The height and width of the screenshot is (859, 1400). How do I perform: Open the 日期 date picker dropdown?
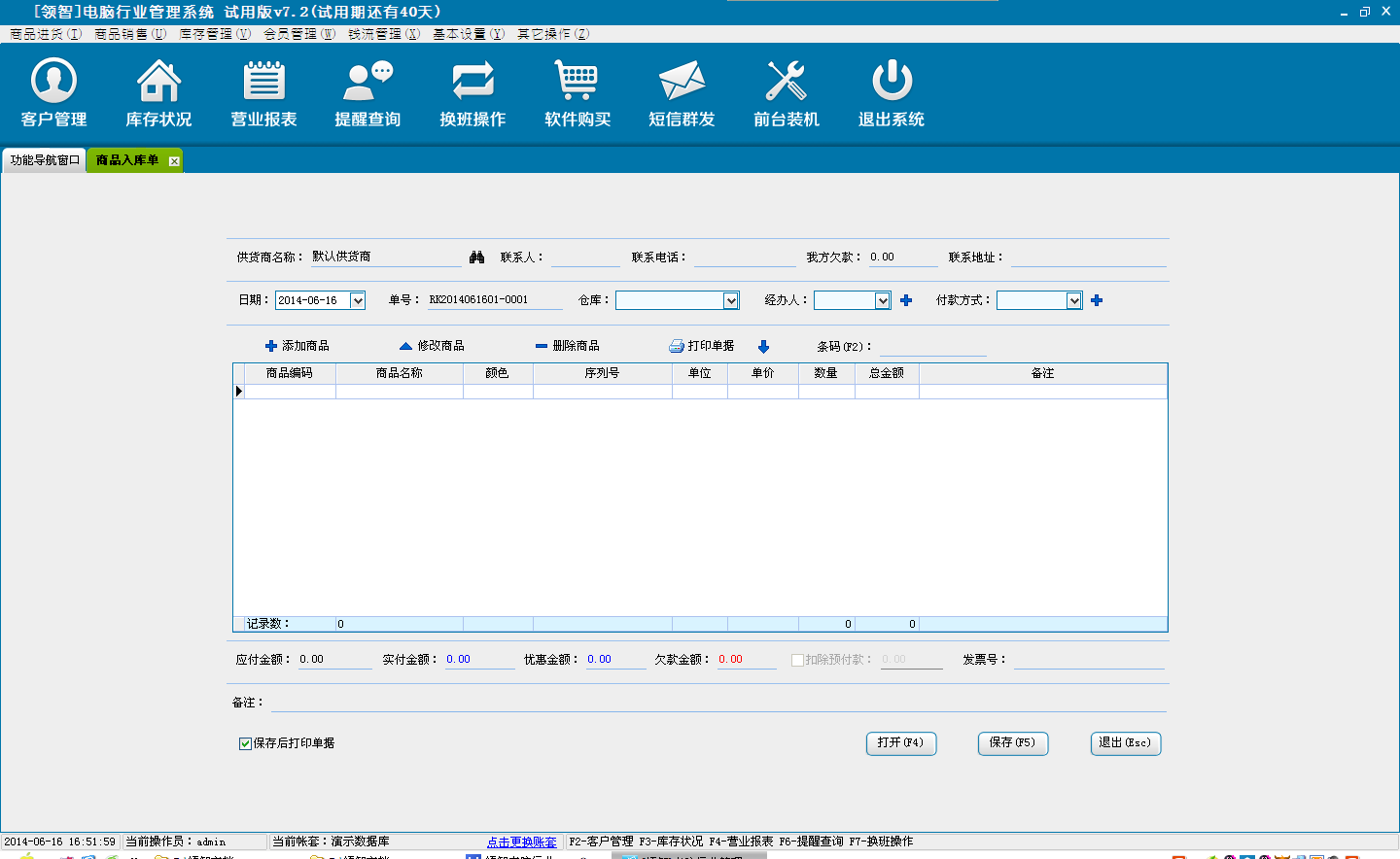(x=358, y=301)
